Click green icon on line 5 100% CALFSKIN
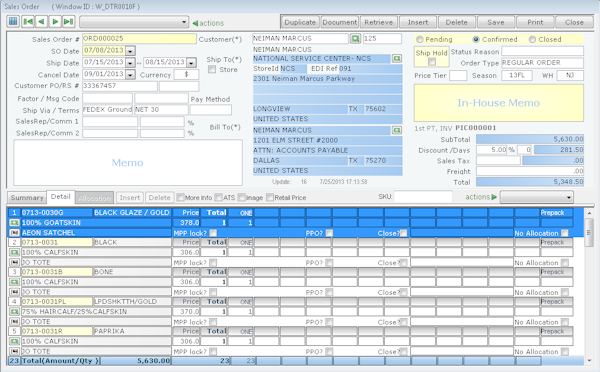 (15, 341)
